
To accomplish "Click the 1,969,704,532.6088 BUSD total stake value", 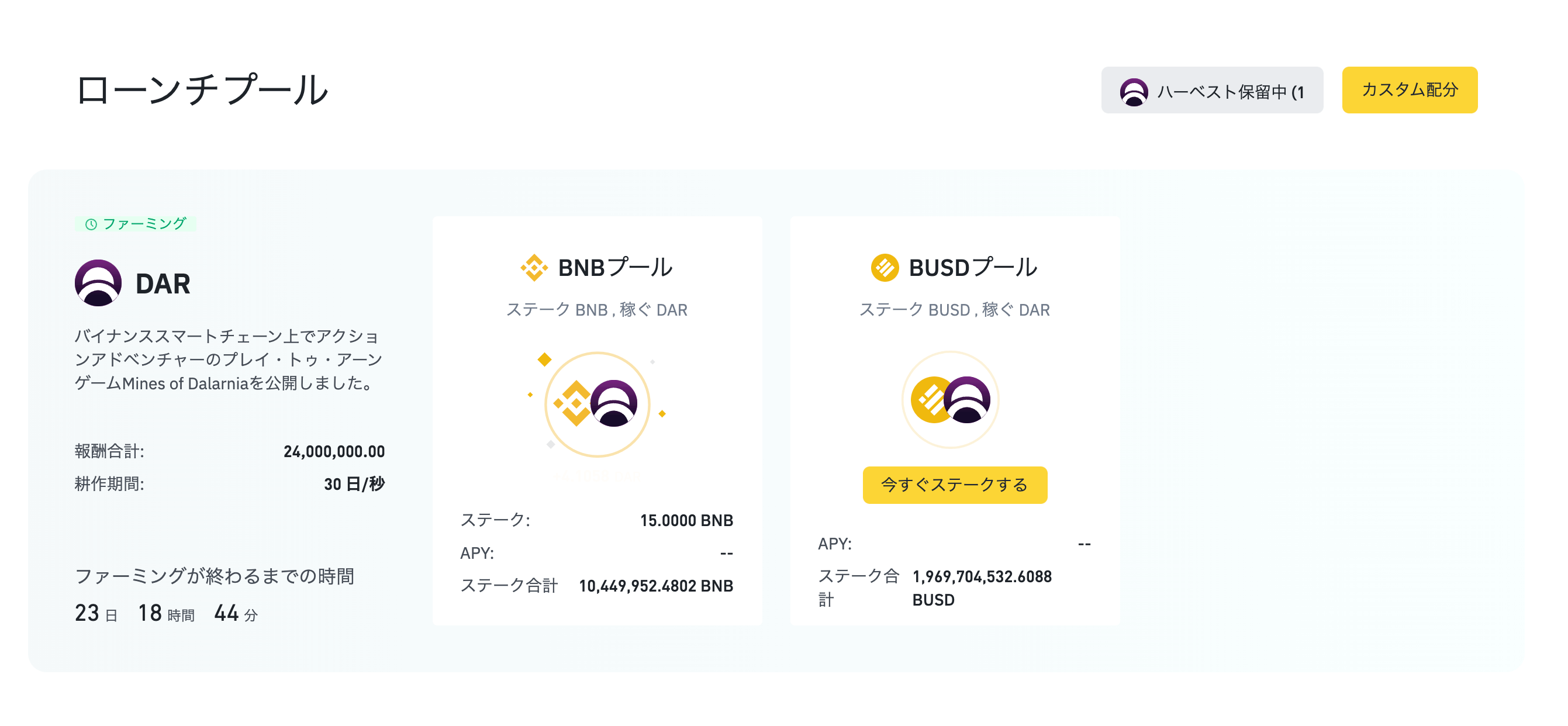I will click(982, 588).
